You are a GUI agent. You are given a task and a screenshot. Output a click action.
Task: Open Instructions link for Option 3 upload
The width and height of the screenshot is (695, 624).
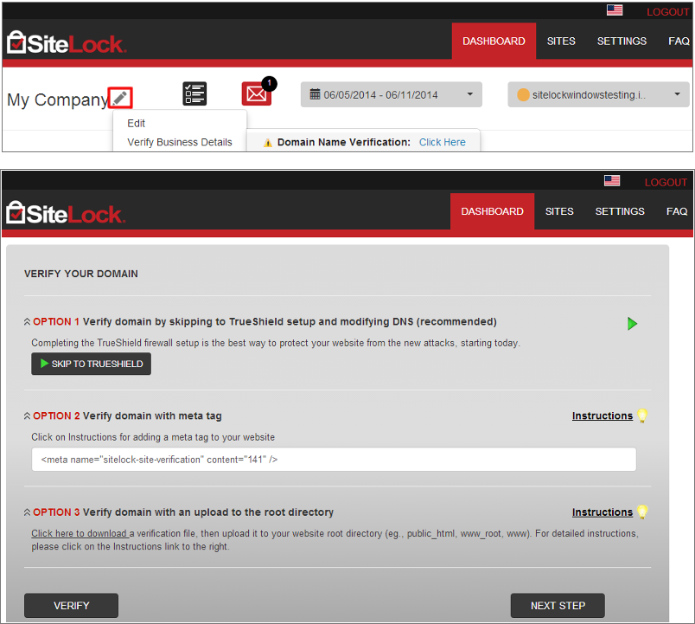pos(602,512)
